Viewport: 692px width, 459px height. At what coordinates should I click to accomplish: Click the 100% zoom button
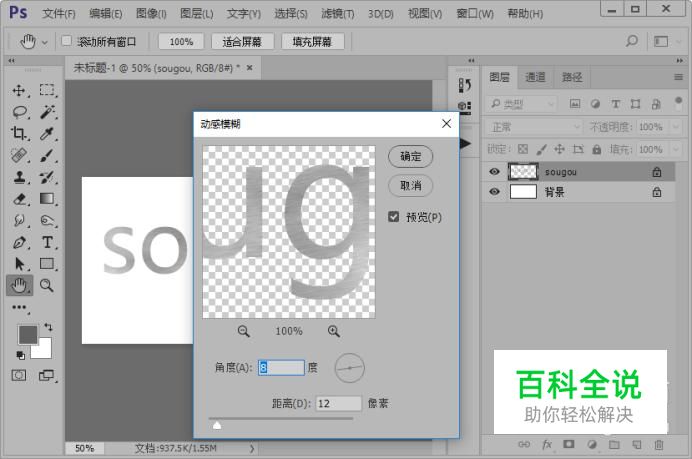[x=181, y=41]
